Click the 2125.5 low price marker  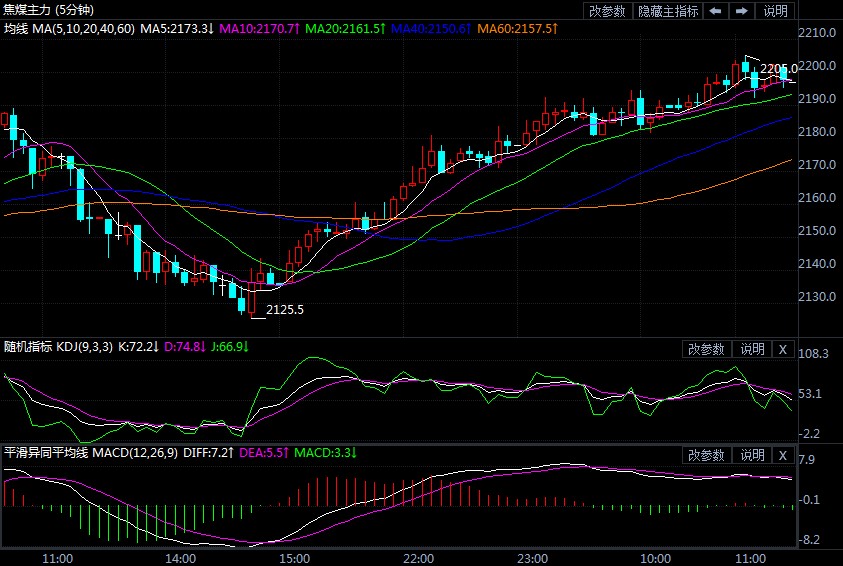coord(285,310)
